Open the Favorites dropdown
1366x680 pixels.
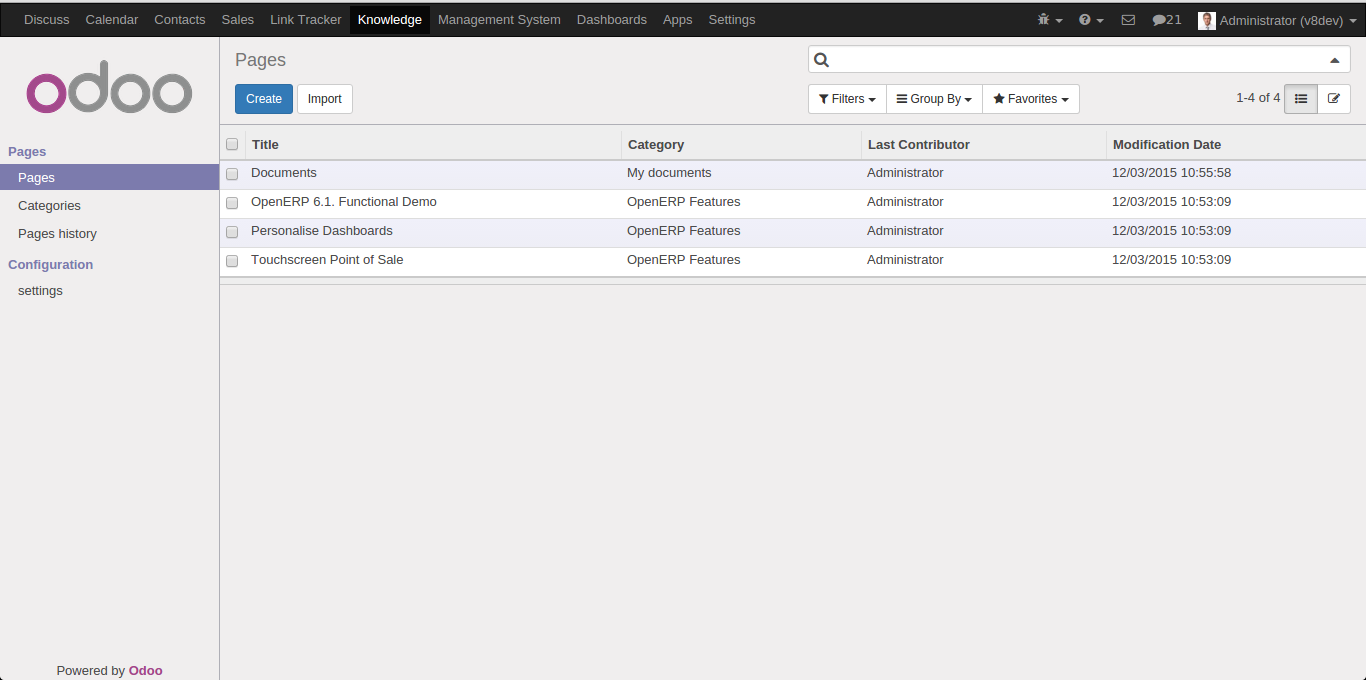tap(1030, 99)
